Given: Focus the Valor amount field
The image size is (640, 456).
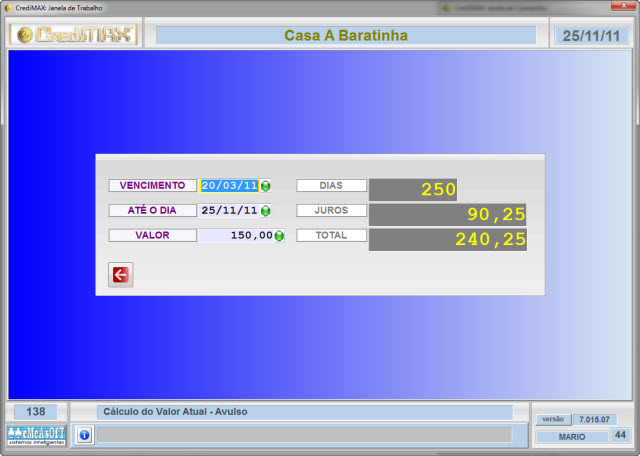Looking at the screenshot, I should (236, 236).
